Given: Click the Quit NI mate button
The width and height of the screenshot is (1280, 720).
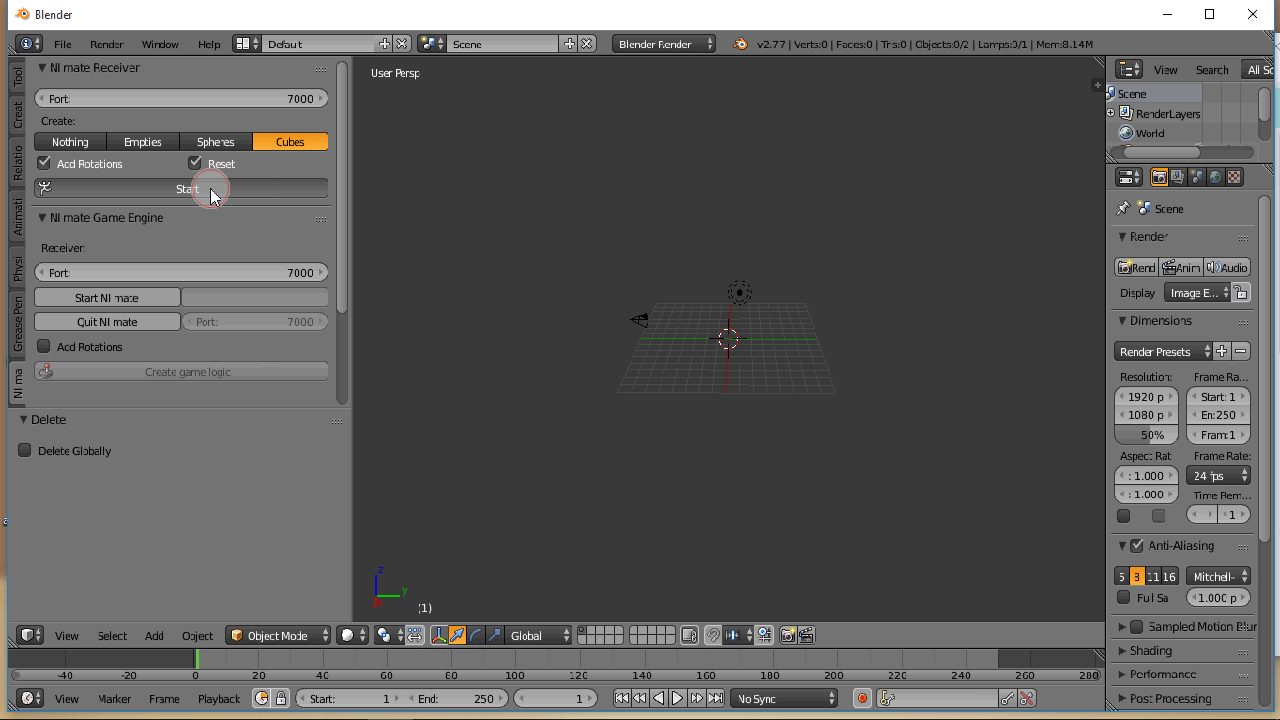Looking at the screenshot, I should (x=107, y=321).
